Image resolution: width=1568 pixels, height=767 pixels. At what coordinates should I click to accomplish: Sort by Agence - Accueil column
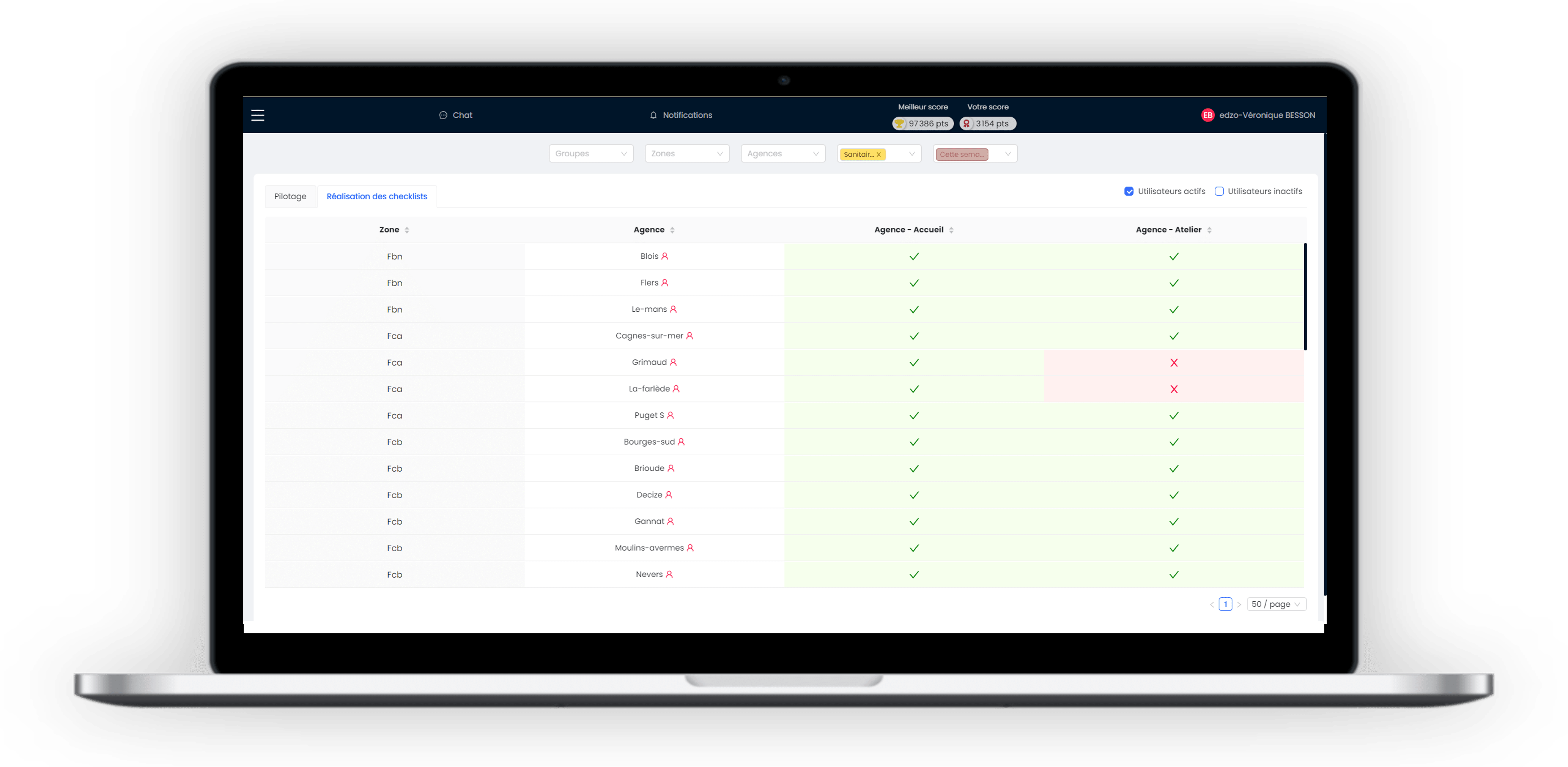click(914, 230)
